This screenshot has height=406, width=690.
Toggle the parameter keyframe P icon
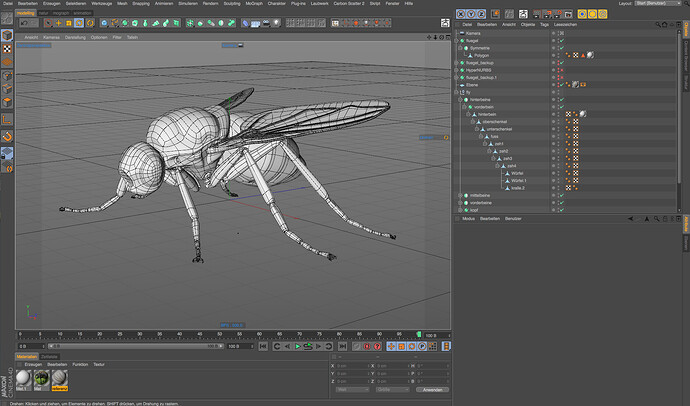tap(422, 347)
